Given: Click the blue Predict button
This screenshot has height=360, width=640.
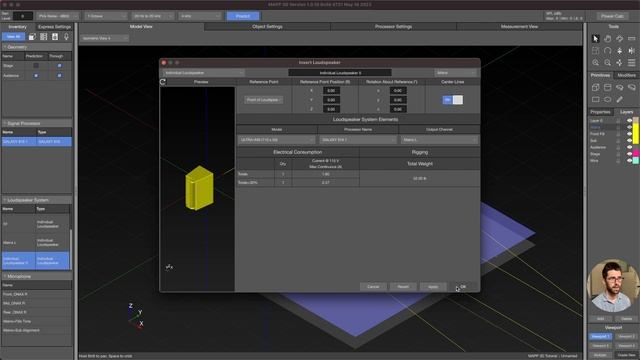Looking at the screenshot, I should (243, 16).
